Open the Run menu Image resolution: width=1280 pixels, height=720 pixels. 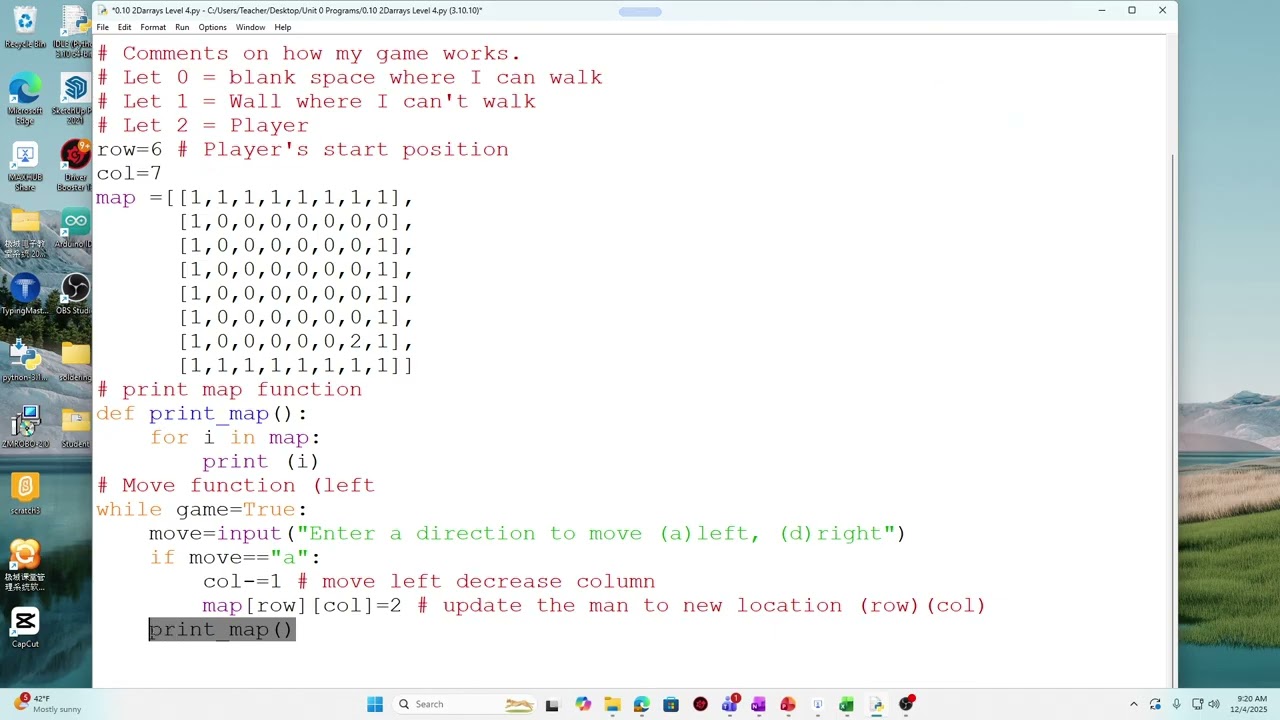(182, 27)
